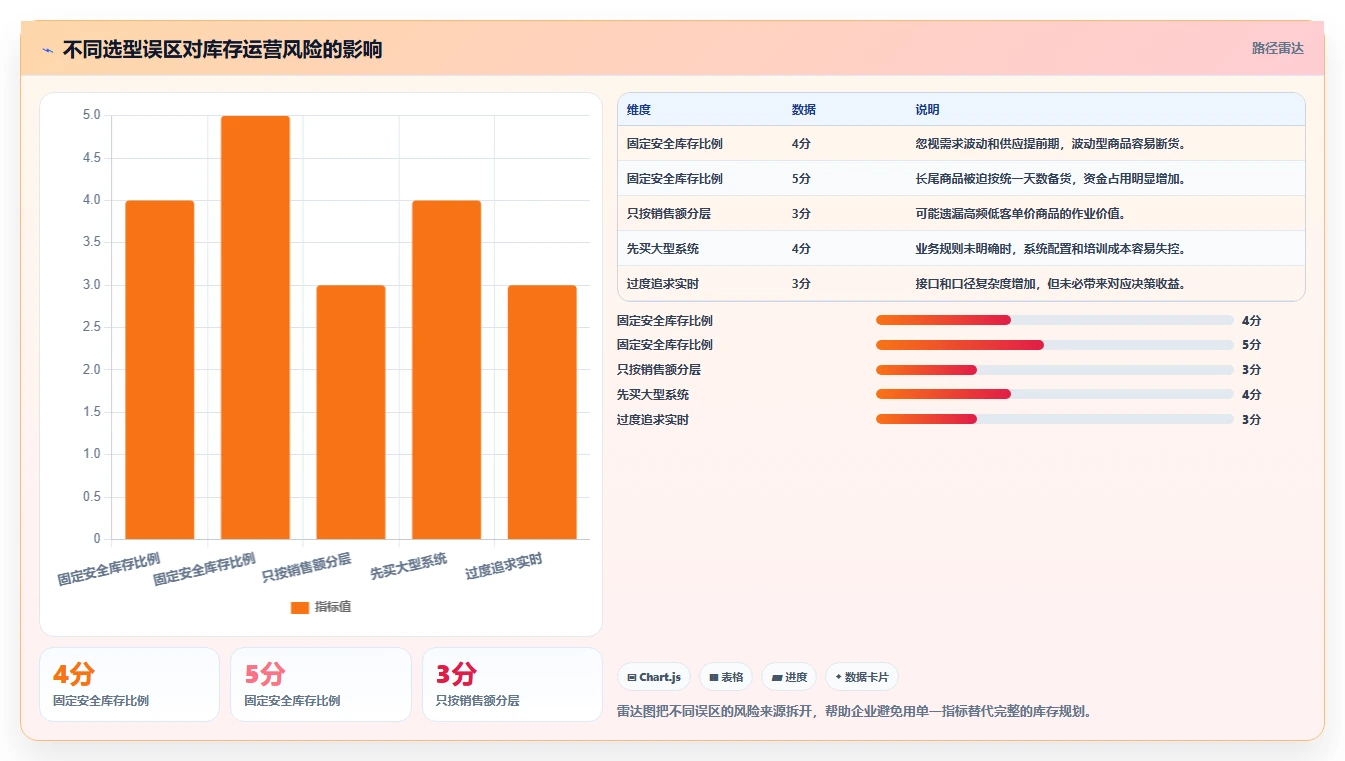
Task: Select the 进度 tag chip
Action: click(789, 677)
